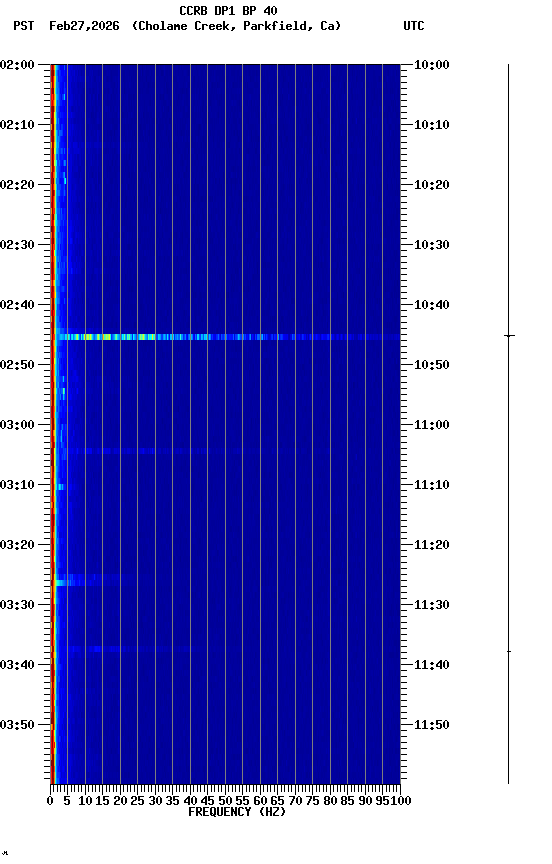Click the title text 'CCRB DP1 BP 40'

coord(228,10)
